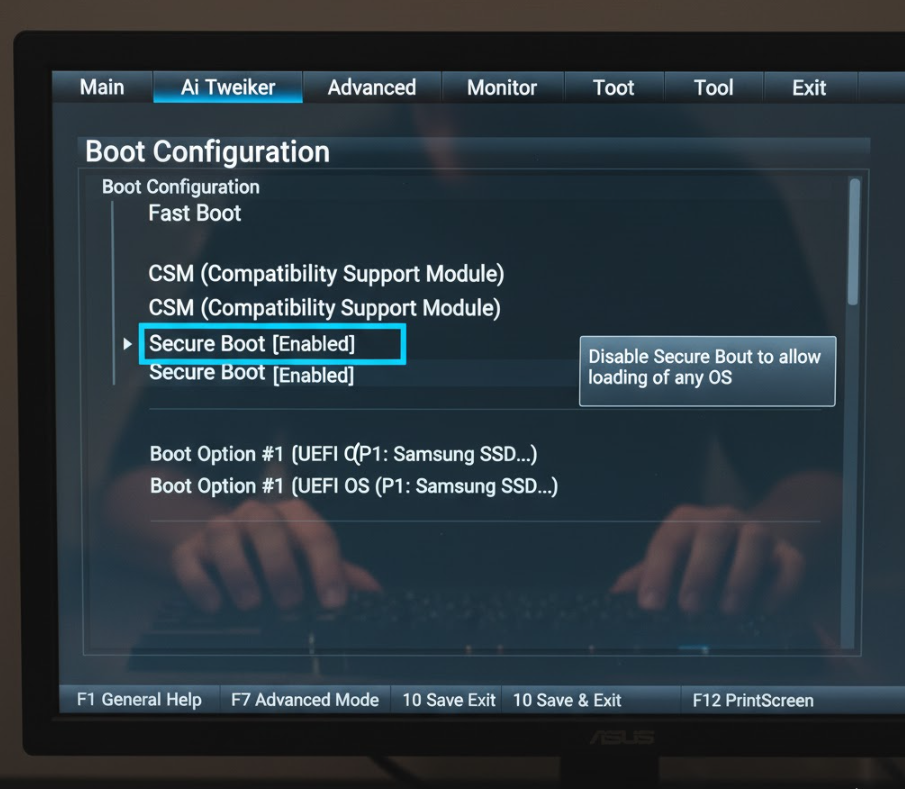Go to the Advanced tab
The image size is (905, 789).
[372, 87]
